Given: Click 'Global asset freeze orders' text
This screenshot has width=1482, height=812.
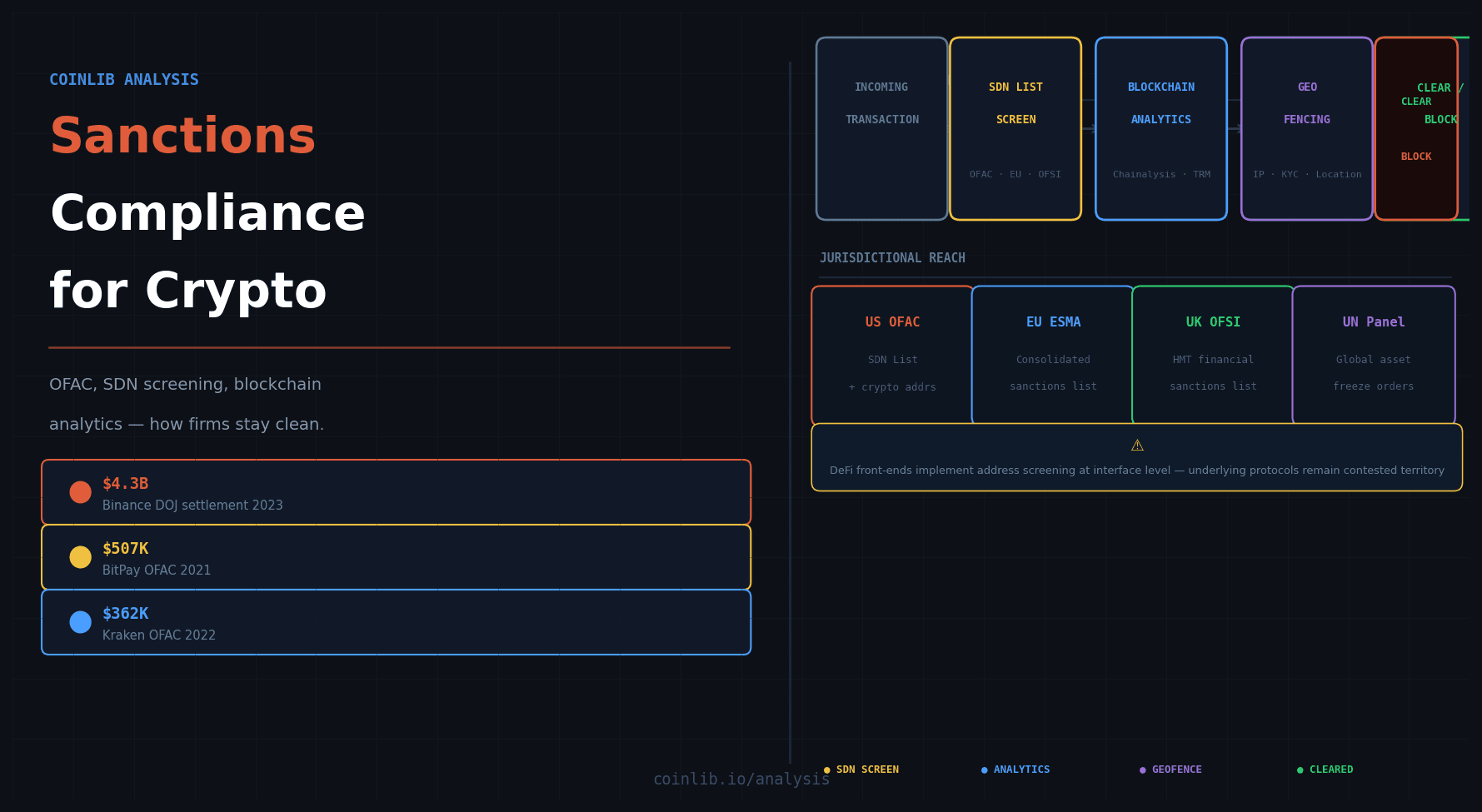Looking at the screenshot, I should point(1374,373).
